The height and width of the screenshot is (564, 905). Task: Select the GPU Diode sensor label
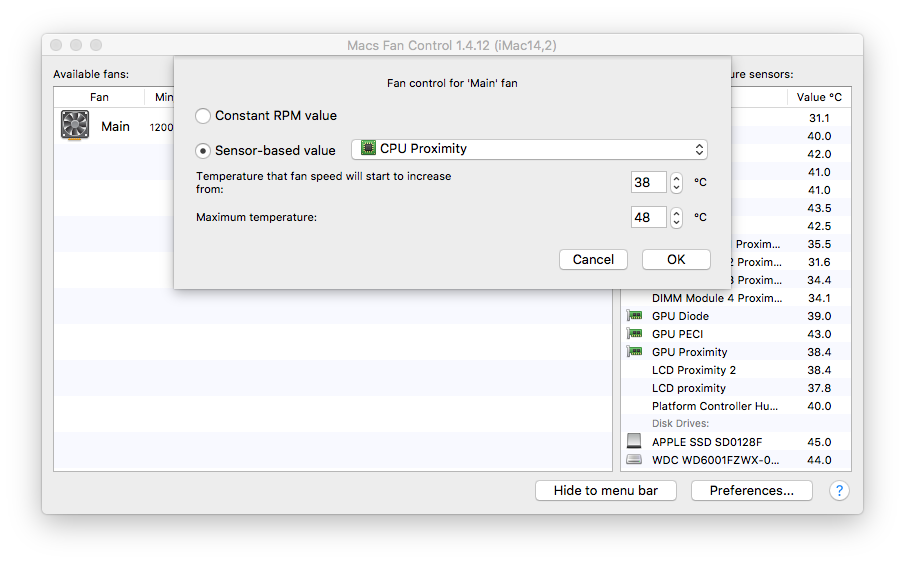[680, 316]
